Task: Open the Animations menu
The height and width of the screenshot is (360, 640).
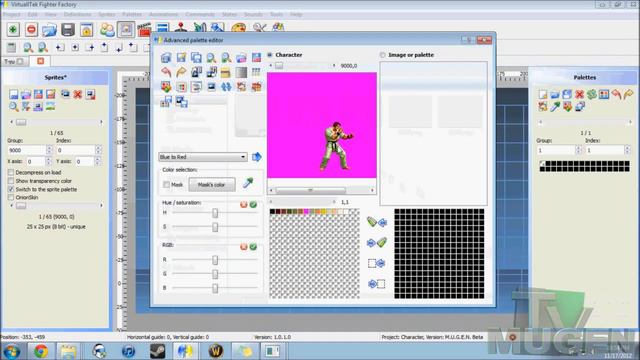Action: (163, 14)
